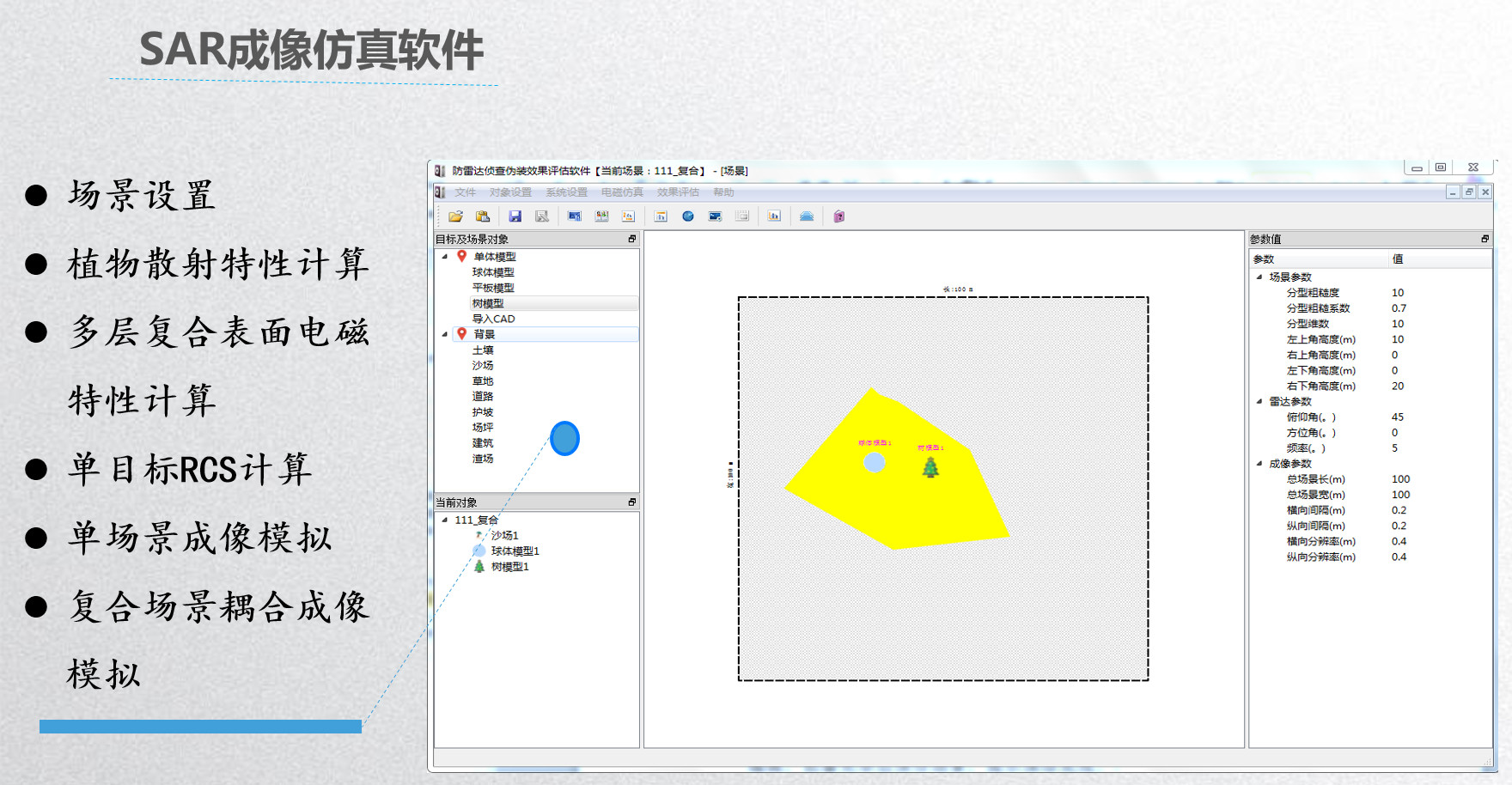This screenshot has width=1512, height=785.
Task: Click the greyed-out list layout toolbar icon
Action: point(742,216)
